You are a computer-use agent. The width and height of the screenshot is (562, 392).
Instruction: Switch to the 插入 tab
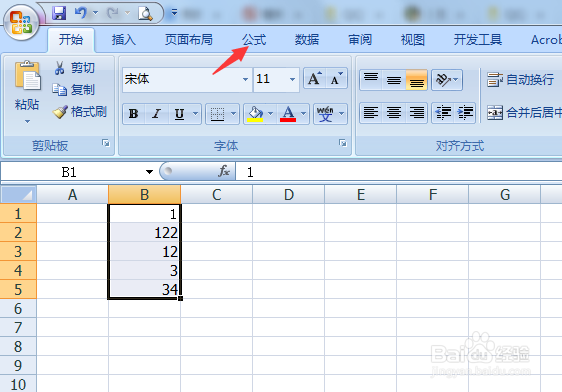tap(124, 40)
